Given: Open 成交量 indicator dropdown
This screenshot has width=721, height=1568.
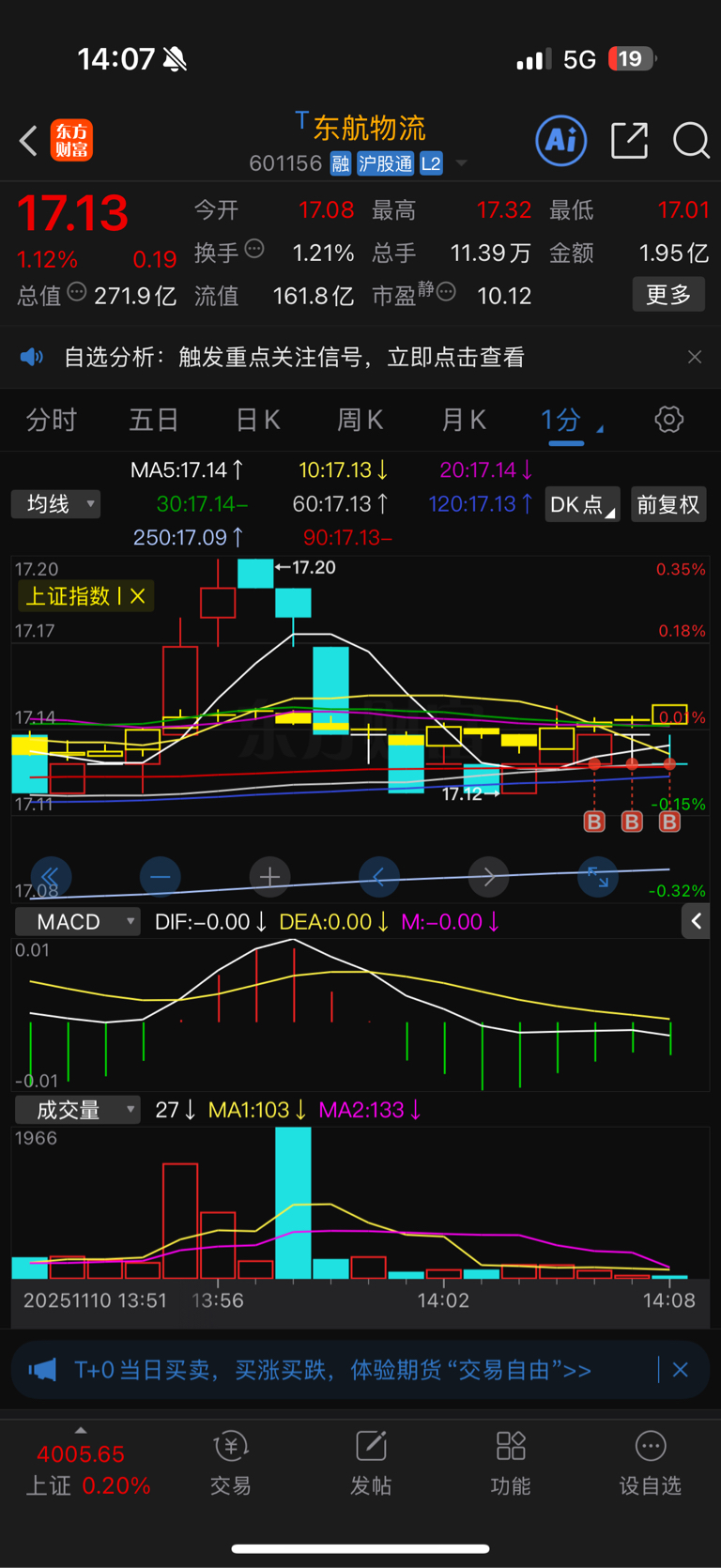Looking at the screenshot, I should (78, 1110).
